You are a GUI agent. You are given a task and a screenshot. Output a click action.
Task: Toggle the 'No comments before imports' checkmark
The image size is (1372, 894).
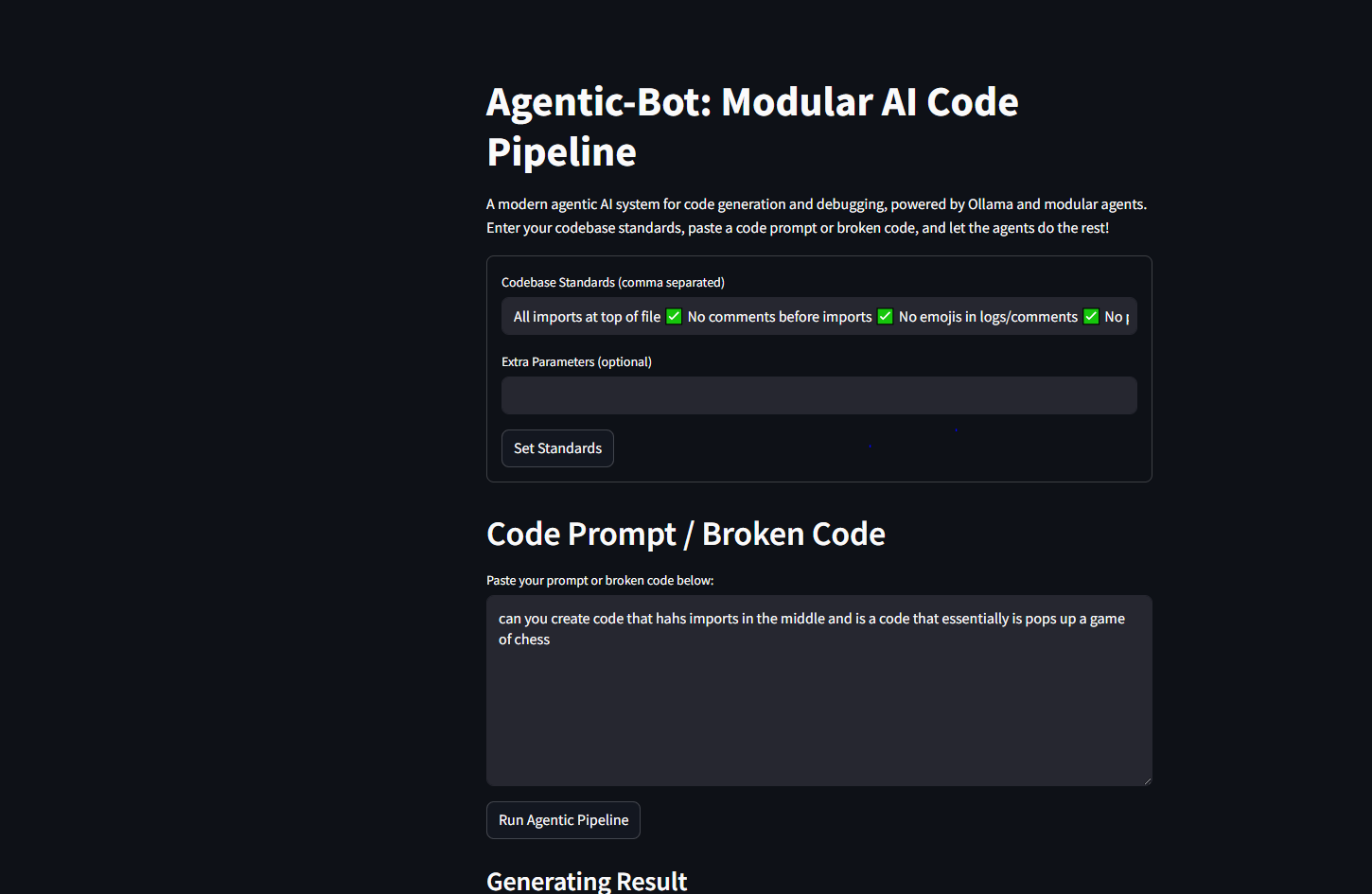point(885,316)
